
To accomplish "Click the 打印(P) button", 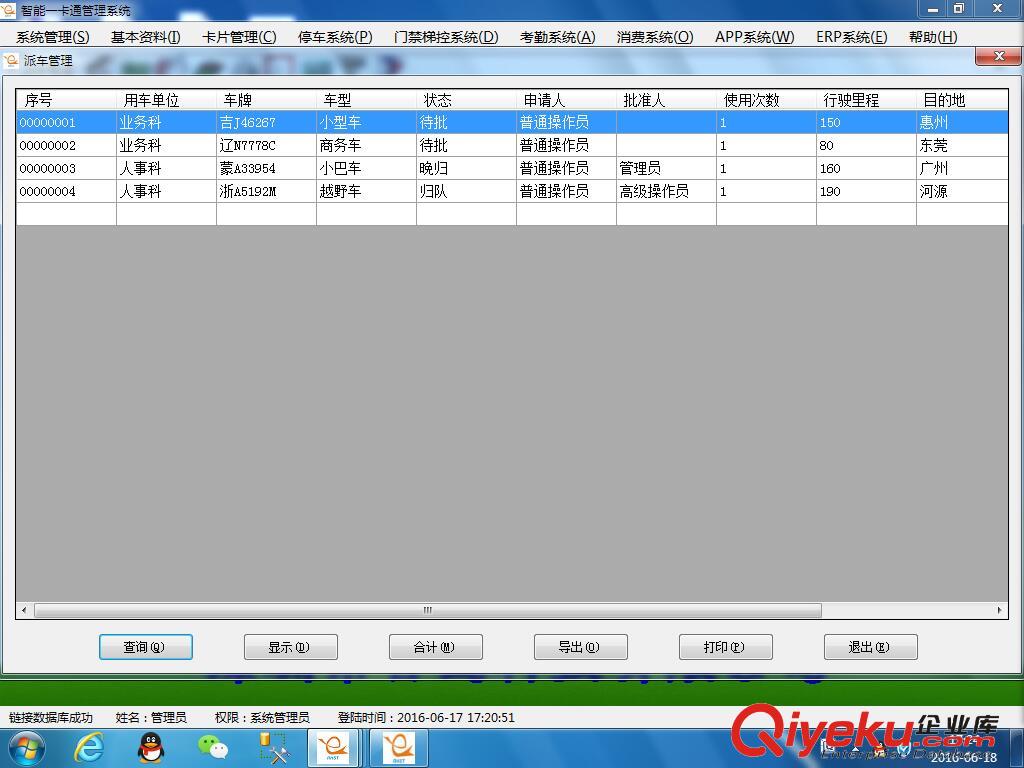I will (x=726, y=647).
